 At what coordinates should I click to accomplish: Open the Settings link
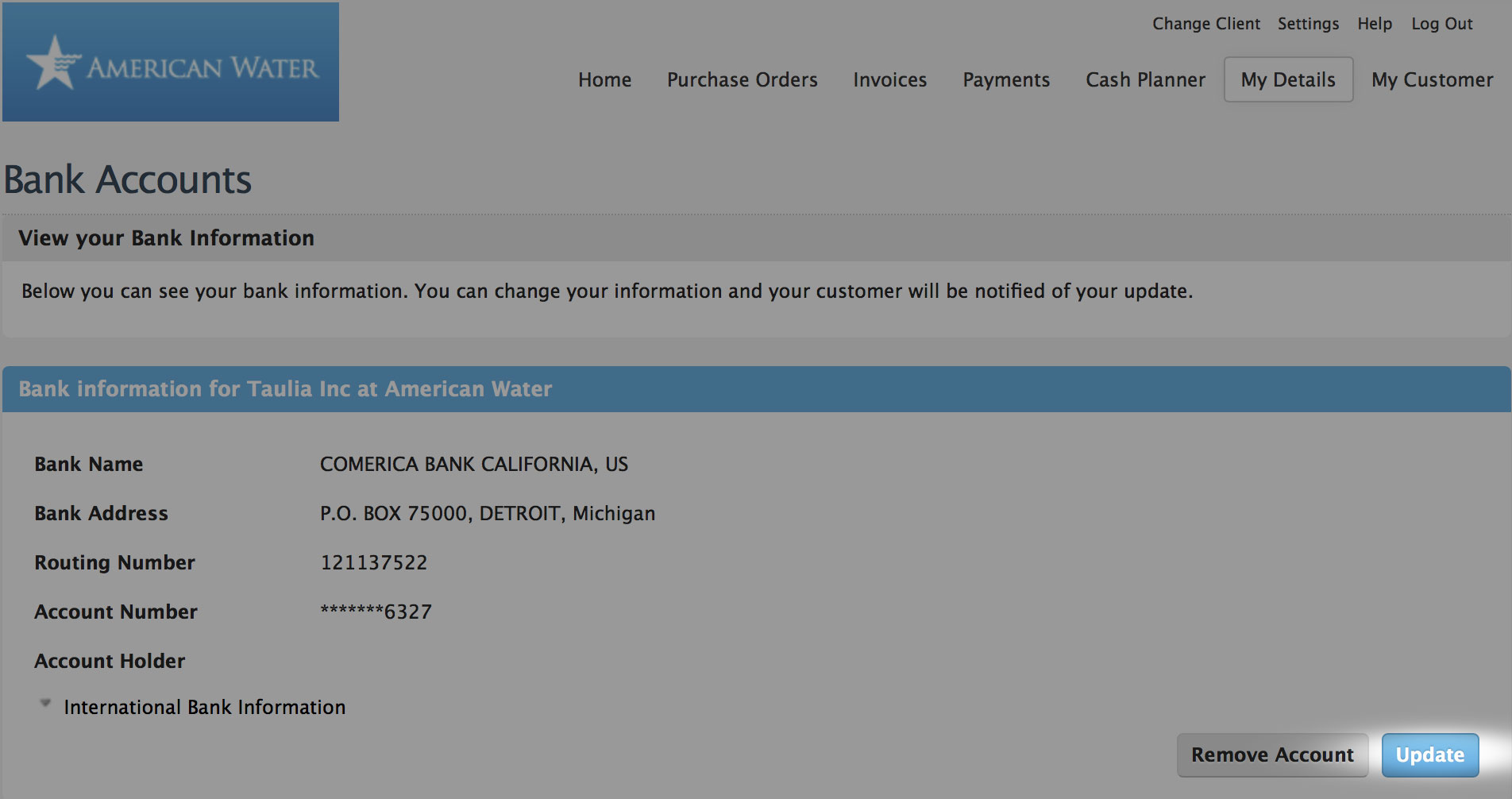pos(1308,24)
